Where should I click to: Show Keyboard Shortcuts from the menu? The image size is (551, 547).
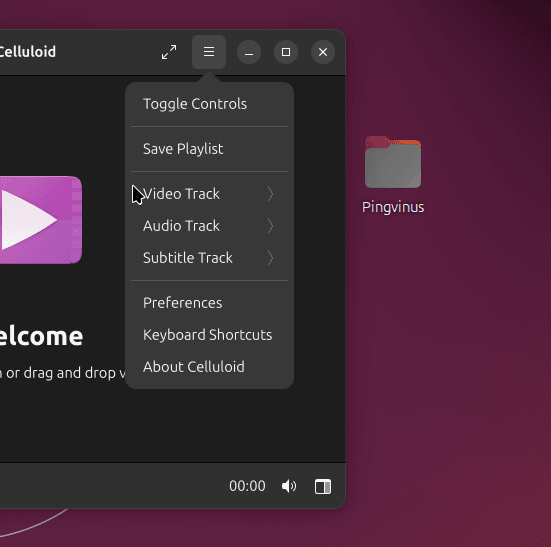point(209,335)
